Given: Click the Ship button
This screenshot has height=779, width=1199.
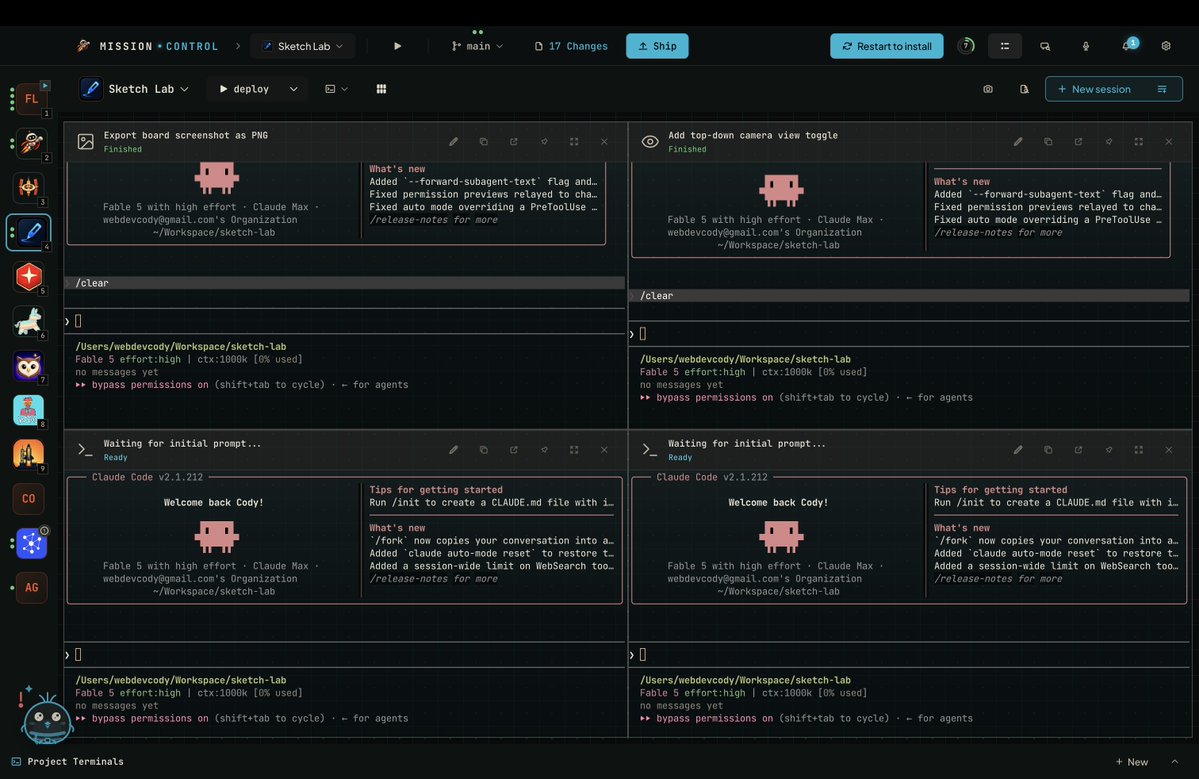Looking at the screenshot, I should click(x=657, y=46).
